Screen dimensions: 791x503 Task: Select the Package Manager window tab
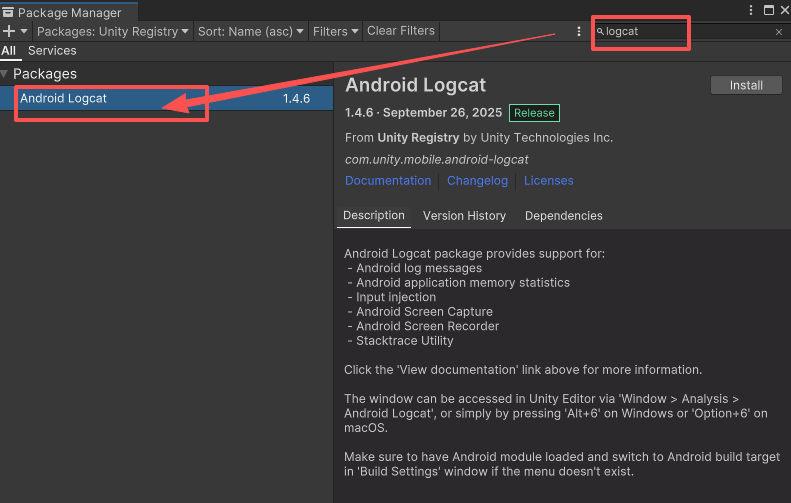click(x=69, y=12)
